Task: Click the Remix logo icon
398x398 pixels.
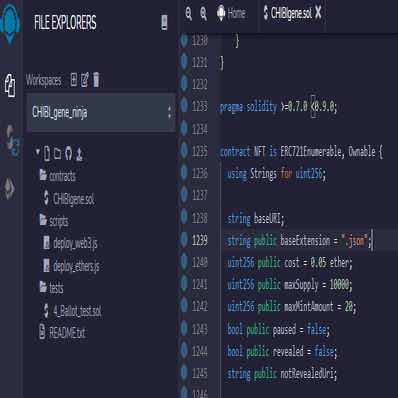Action: 10,23
